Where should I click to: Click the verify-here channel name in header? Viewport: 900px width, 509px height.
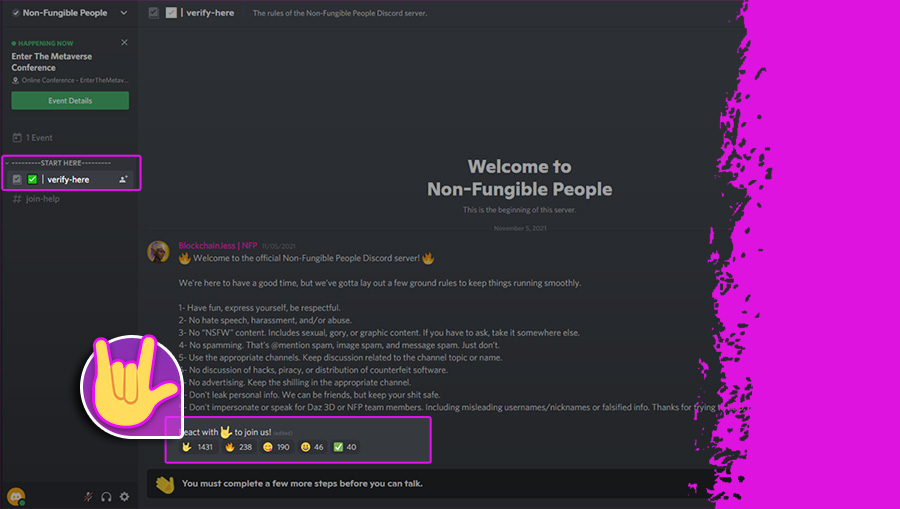pyautogui.click(x=210, y=13)
